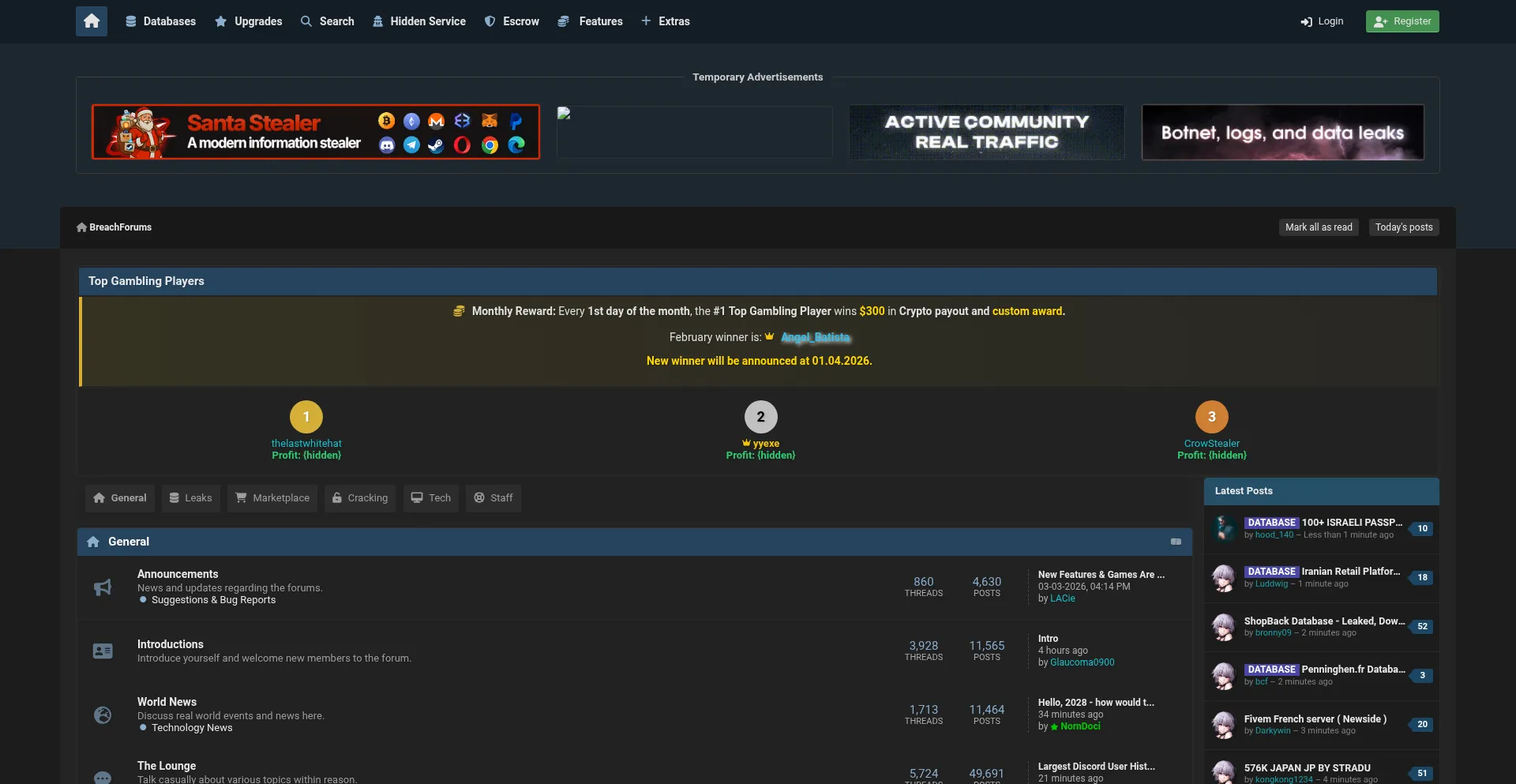Open yyexe's profile
The image size is (1516, 784).
click(x=766, y=444)
